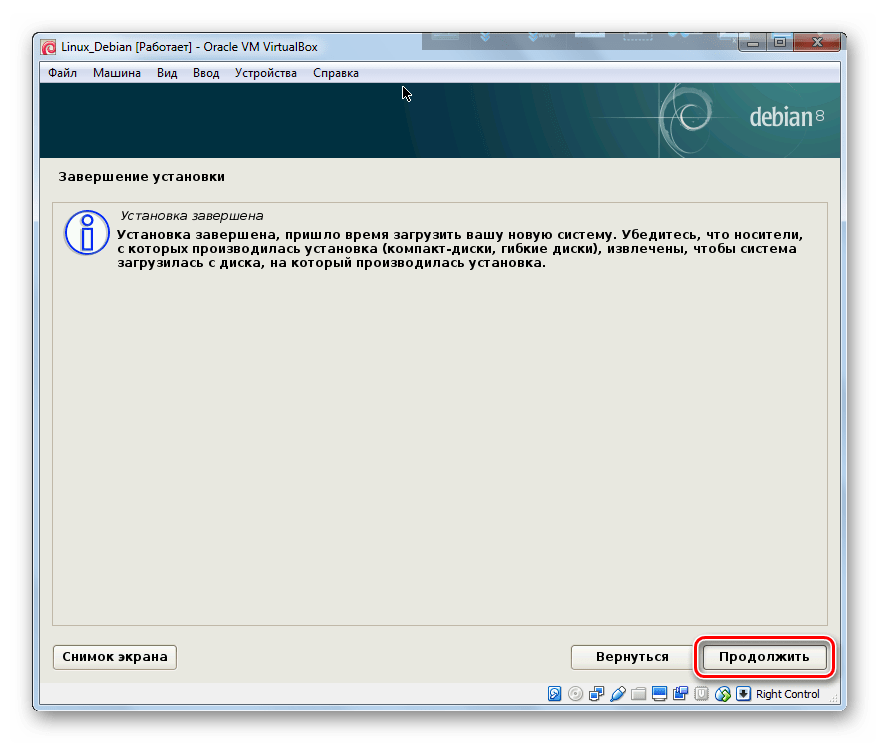Click the Снимок экрана button
The width and height of the screenshot is (880, 744).
coord(114,657)
